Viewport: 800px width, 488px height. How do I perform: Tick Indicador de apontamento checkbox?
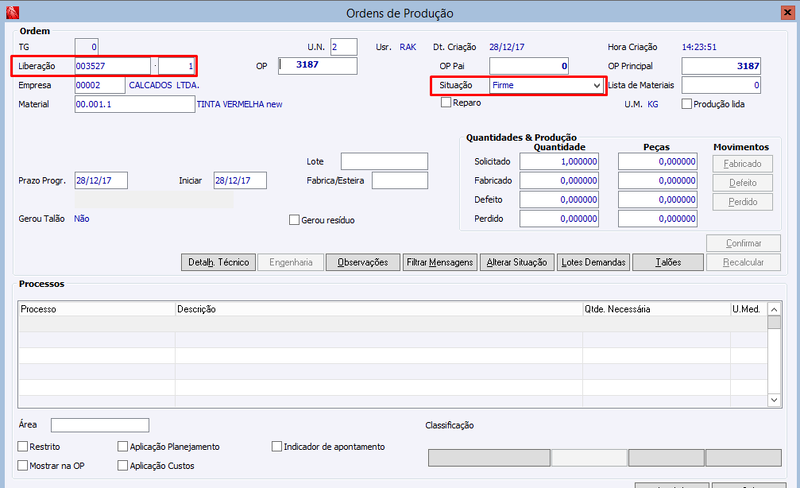tap(277, 447)
